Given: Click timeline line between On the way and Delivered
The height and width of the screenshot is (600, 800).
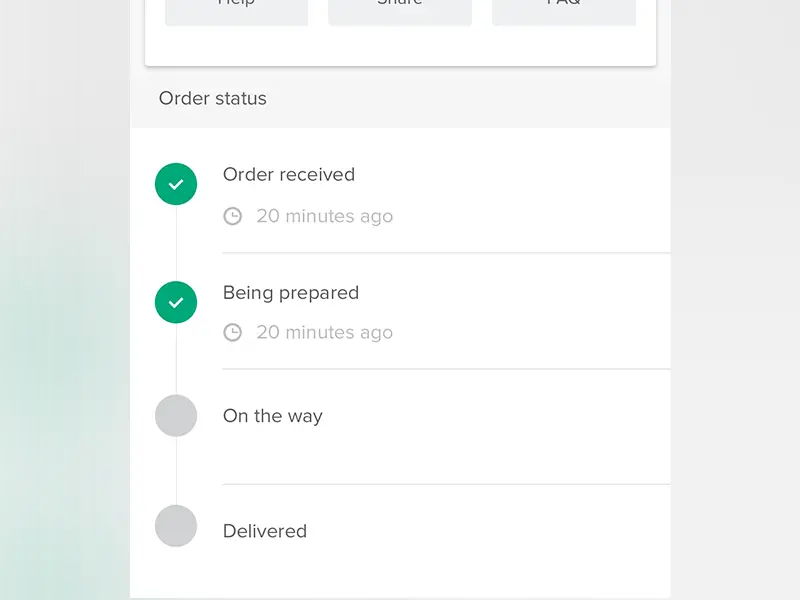Looking at the screenshot, I should (176, 471).
